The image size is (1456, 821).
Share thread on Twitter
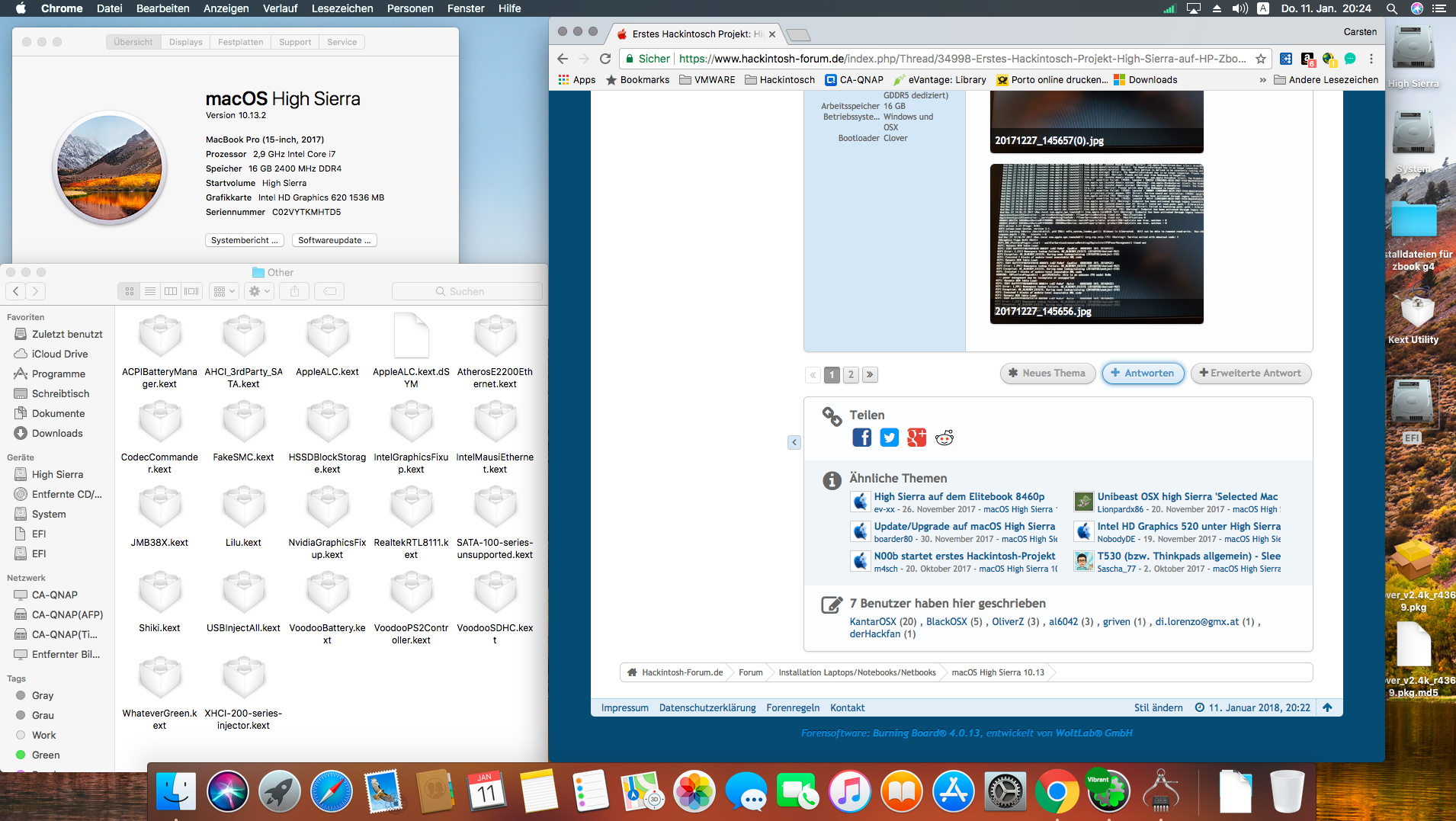point(890,438)
